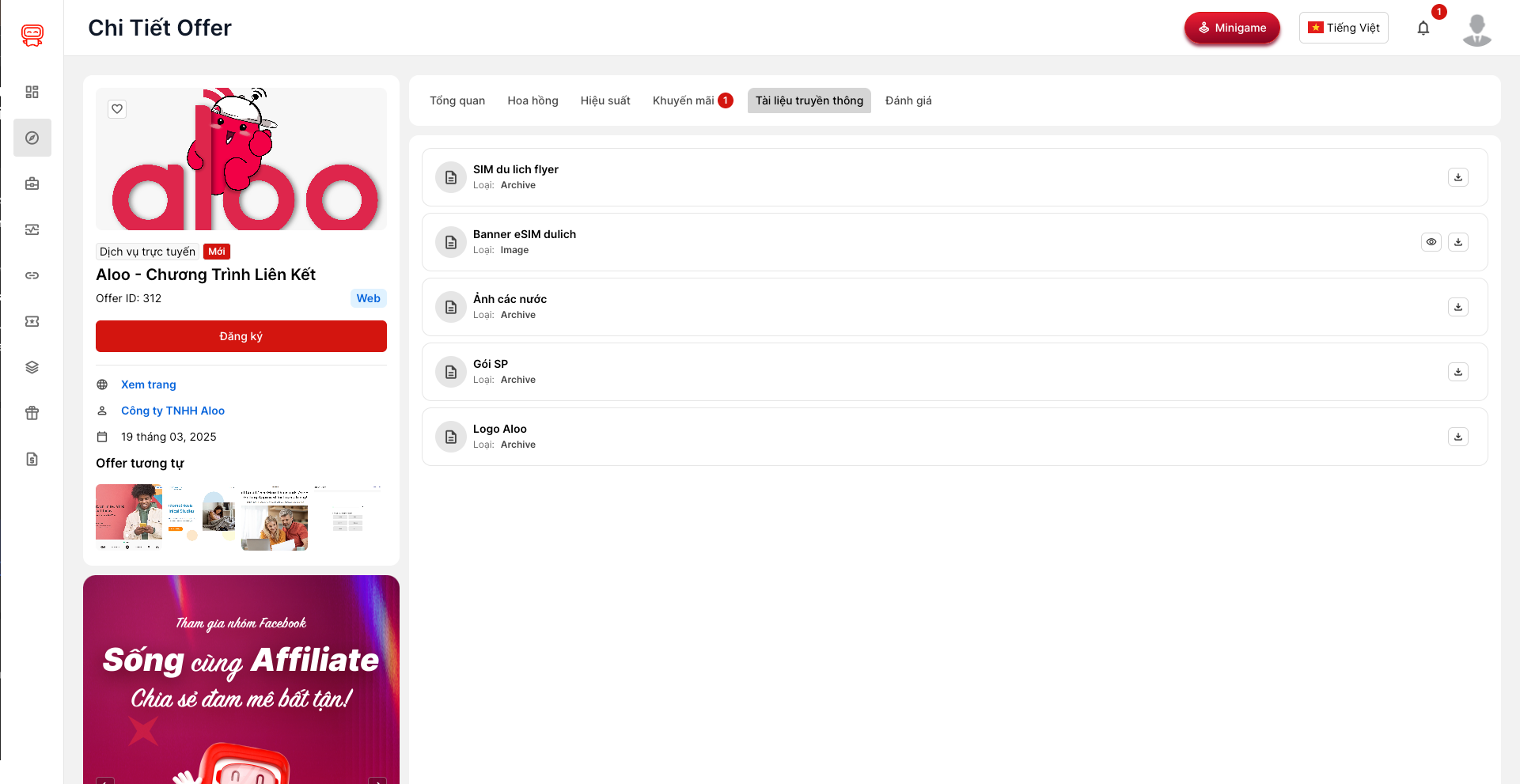Select the Đánh giá tab
The width and height of the screenshot is (1520, 784).
click(908, 100)
